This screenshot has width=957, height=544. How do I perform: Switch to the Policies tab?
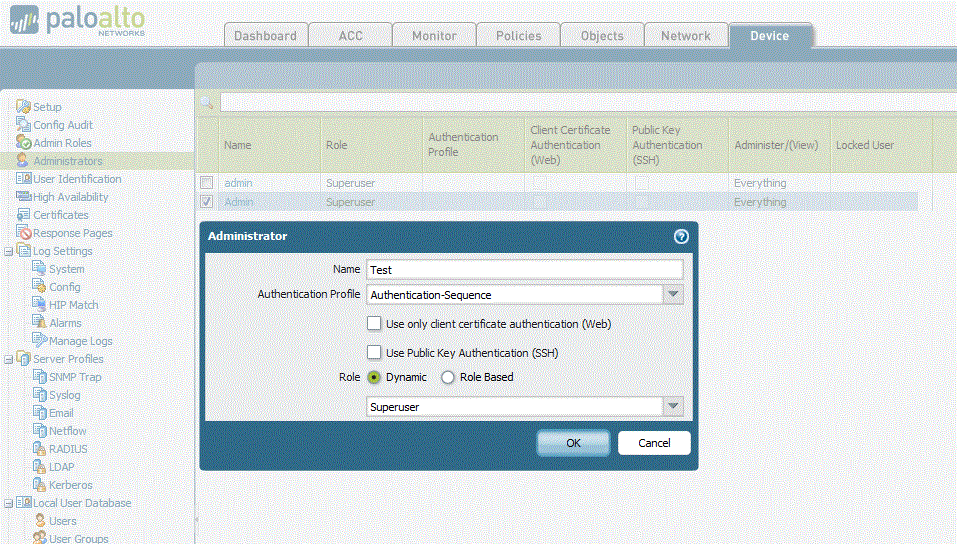518,35
